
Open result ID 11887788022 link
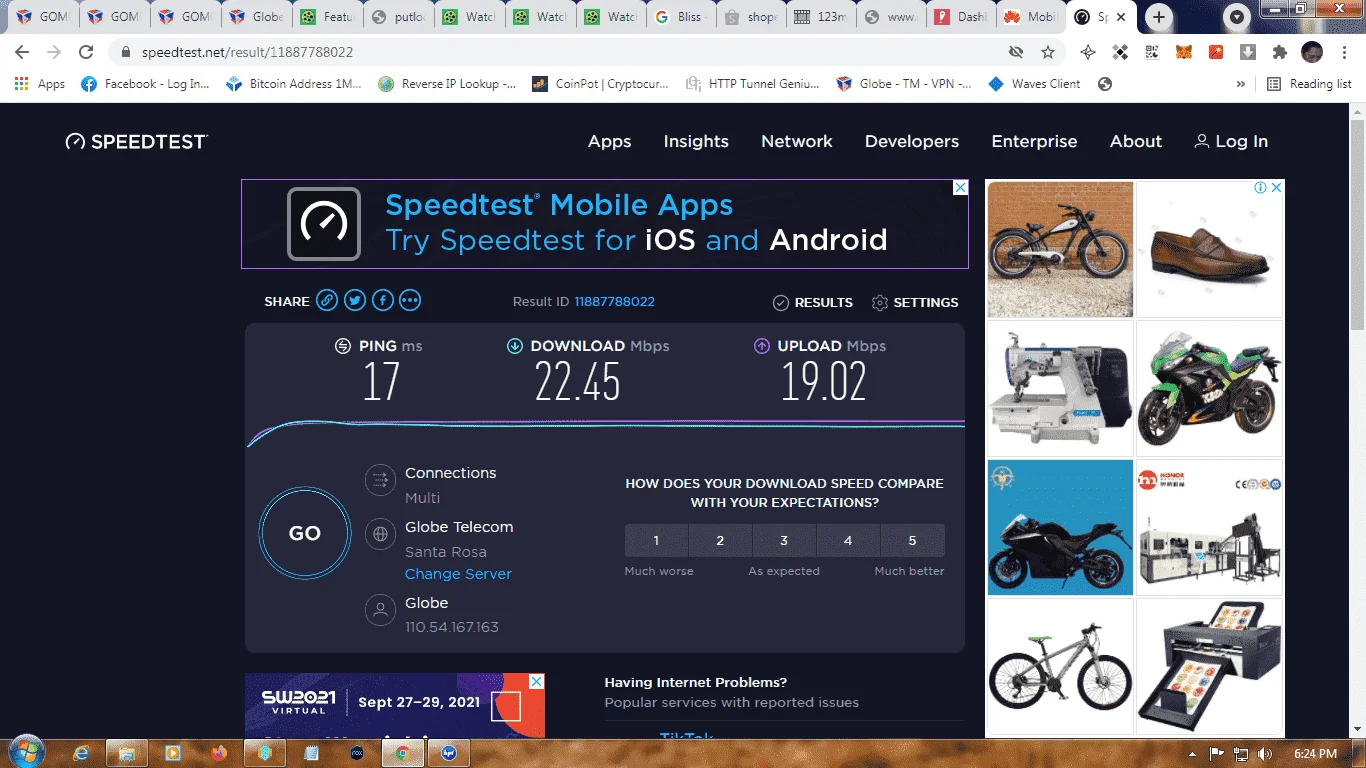point(614,302)
